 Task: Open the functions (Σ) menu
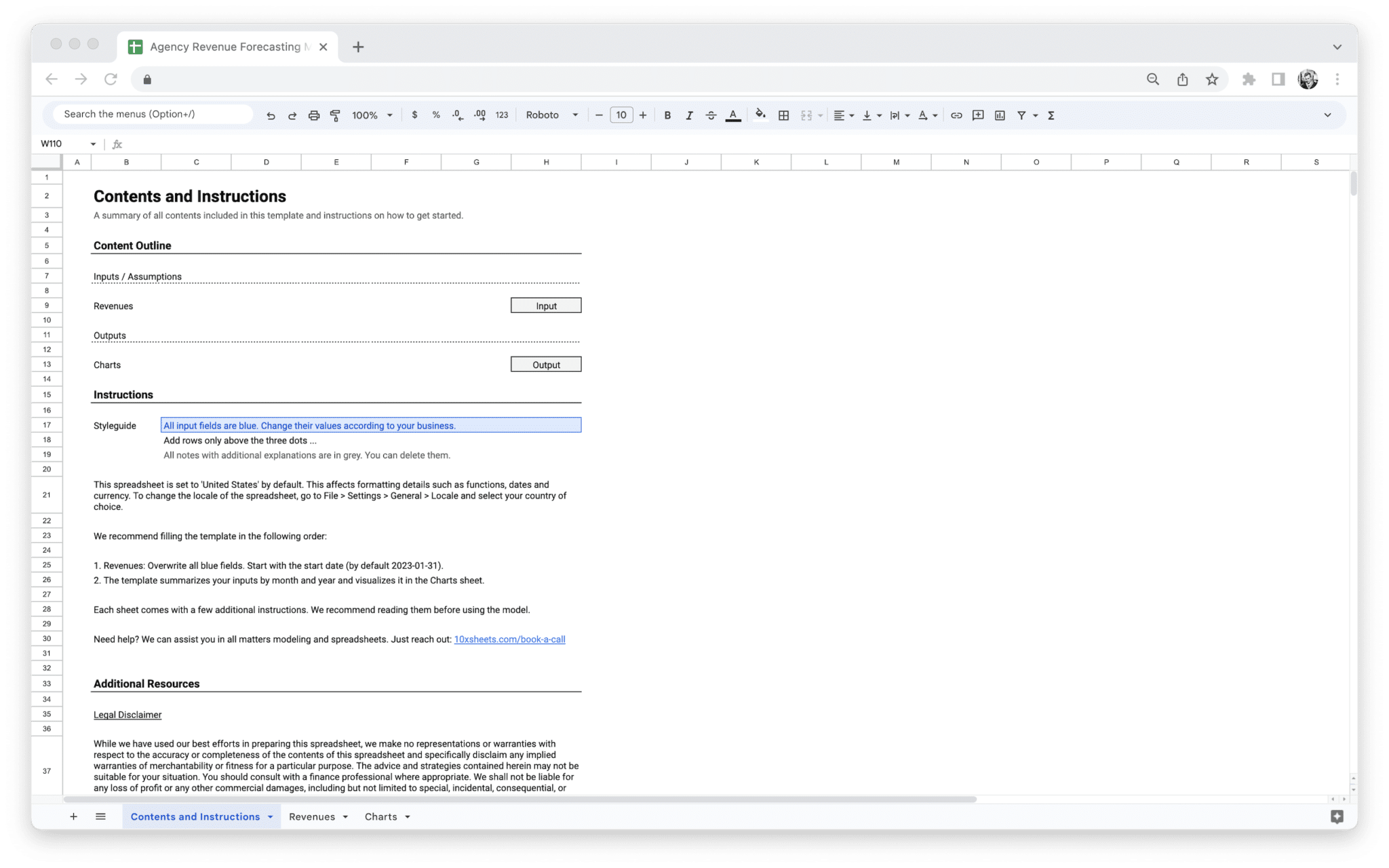[1050, 115]
